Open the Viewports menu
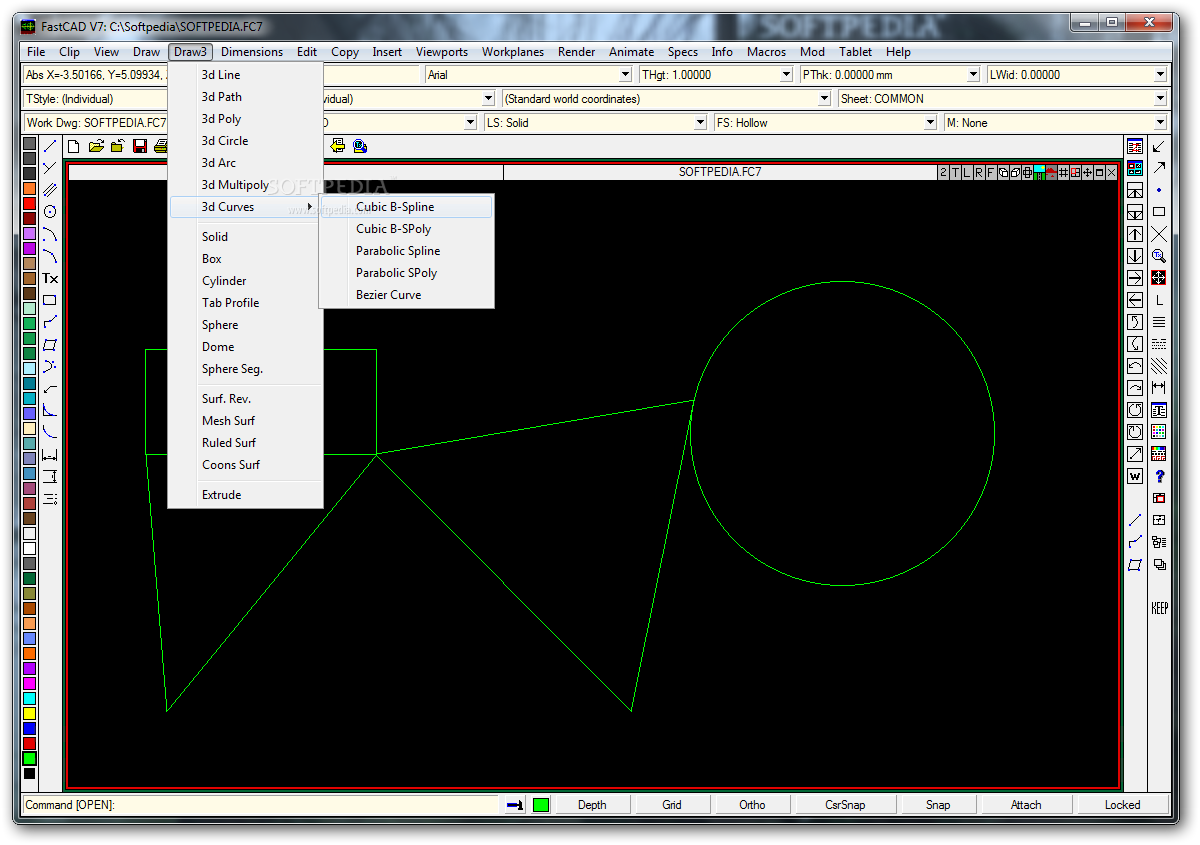 tap(441, 52)
